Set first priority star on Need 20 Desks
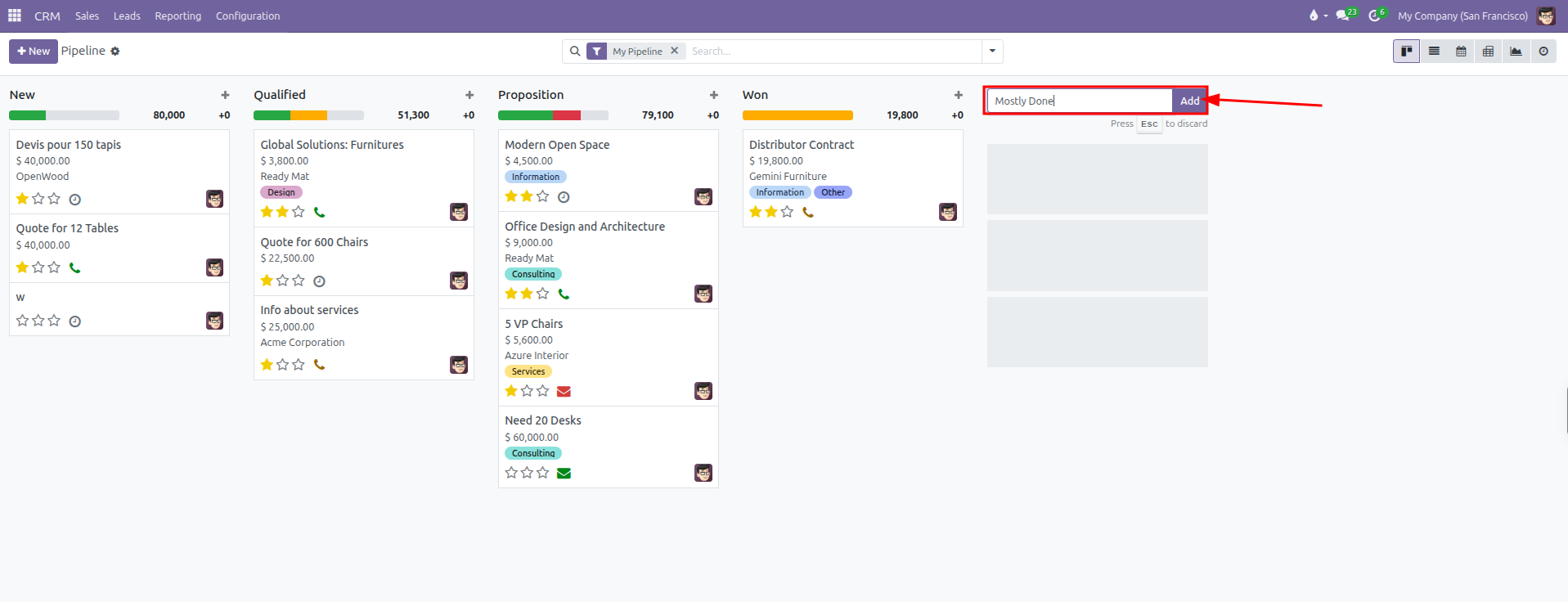The image size is (1568, 602). click(x=511, y=473)
